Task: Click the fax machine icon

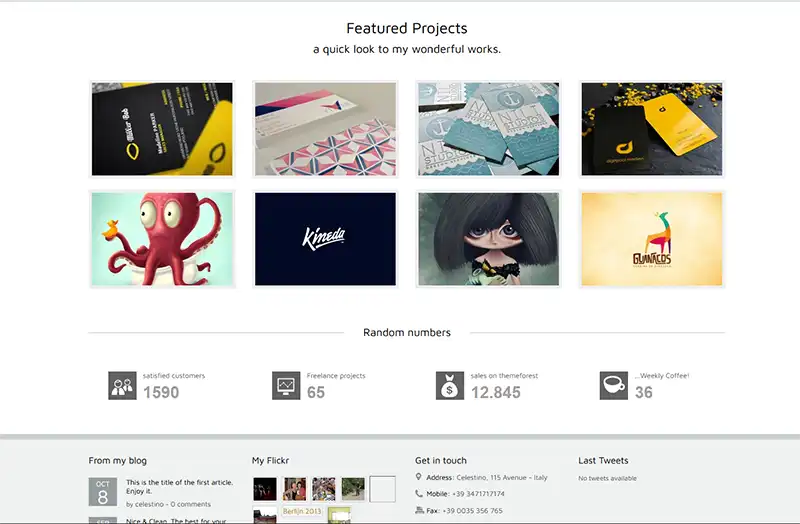Action: tap(419, 510)
